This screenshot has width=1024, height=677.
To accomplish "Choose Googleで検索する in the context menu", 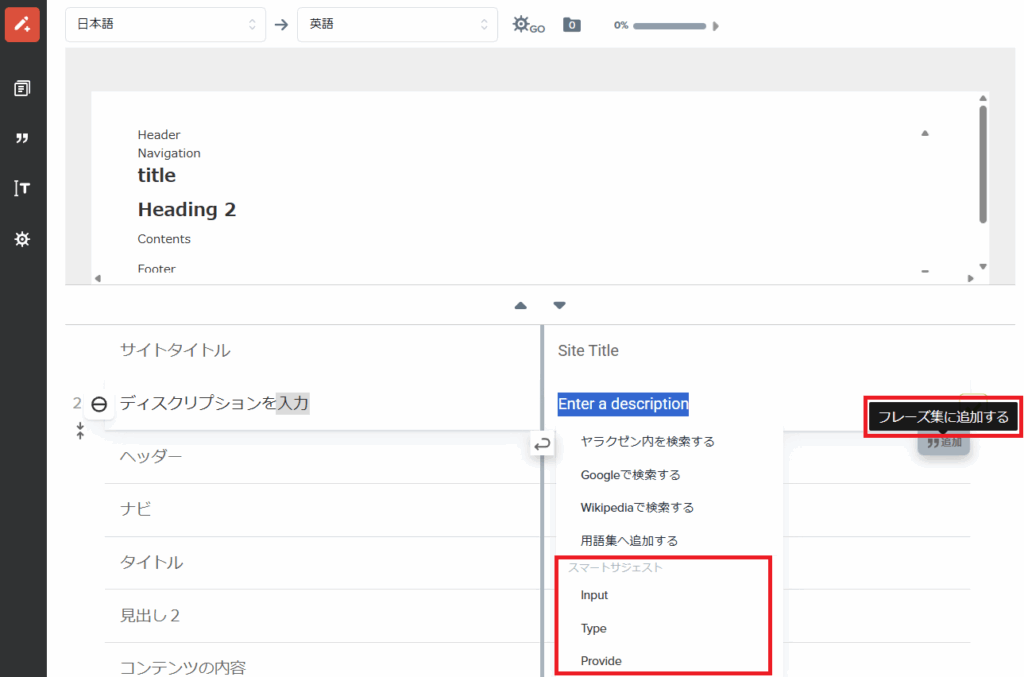I will [630, 475].
